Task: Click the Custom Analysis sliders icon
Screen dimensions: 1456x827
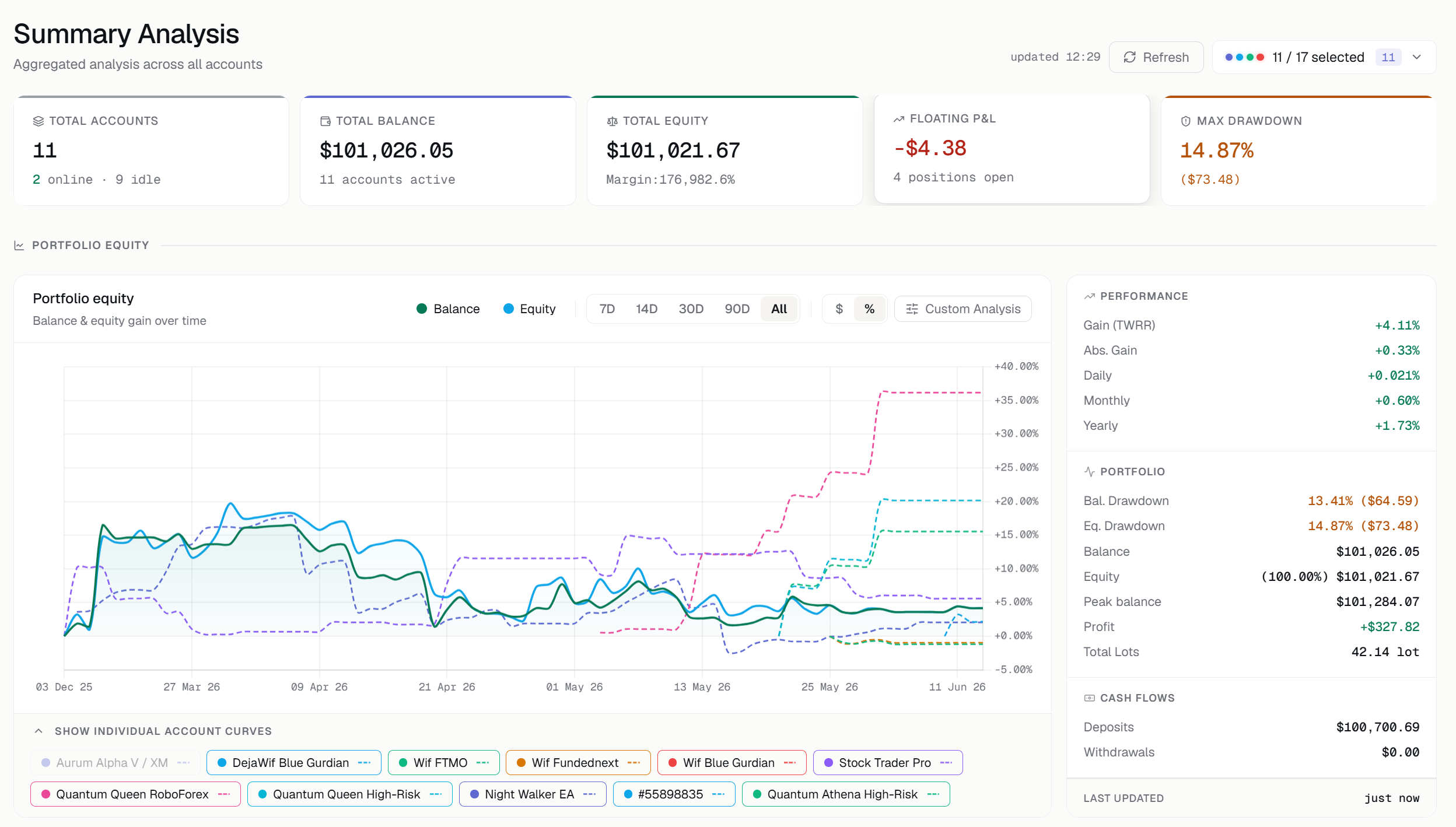Action: [912, 309]
